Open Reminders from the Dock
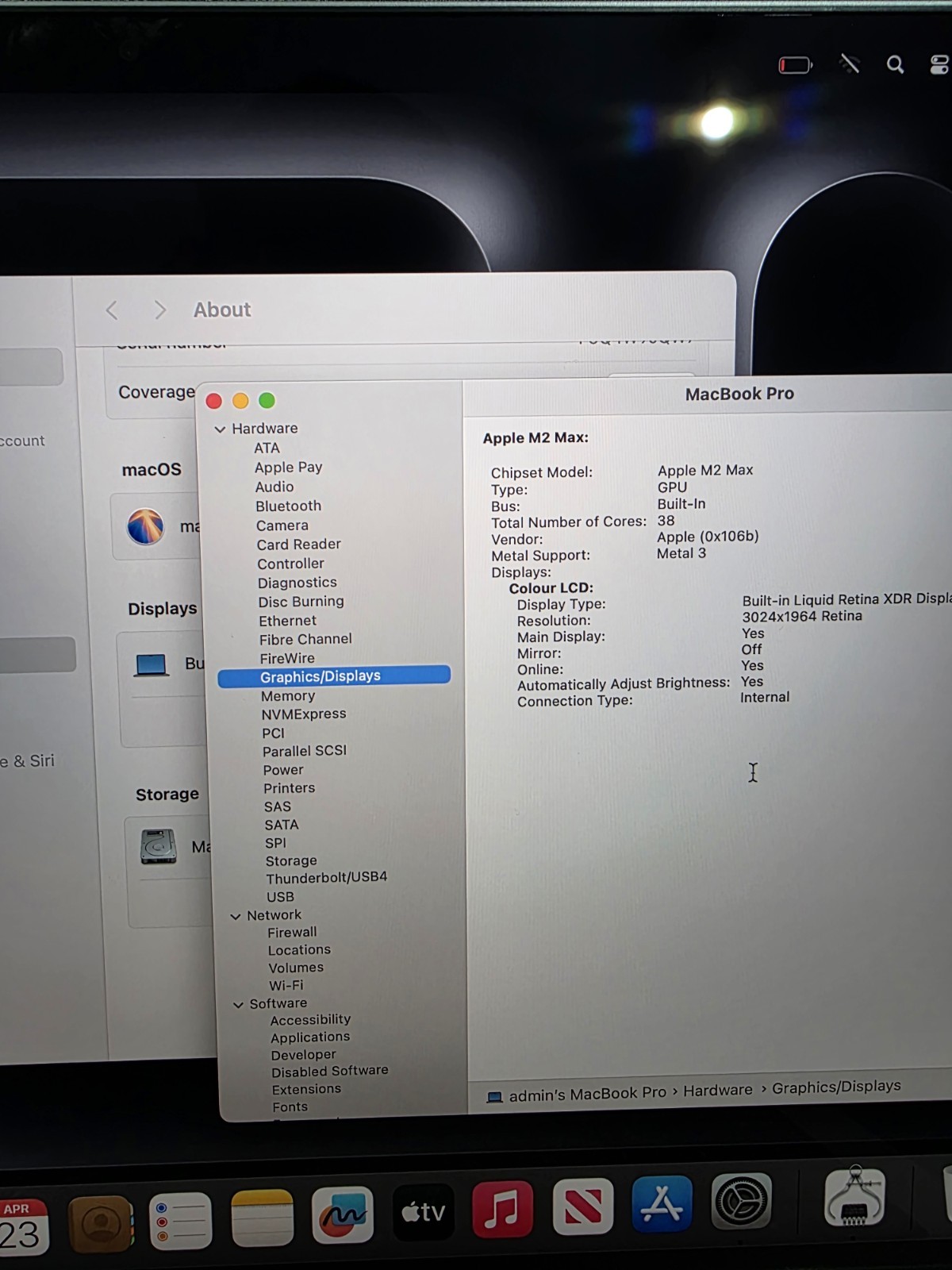The width and height of the screenshot is (952, 1270). pos(181,1221)
